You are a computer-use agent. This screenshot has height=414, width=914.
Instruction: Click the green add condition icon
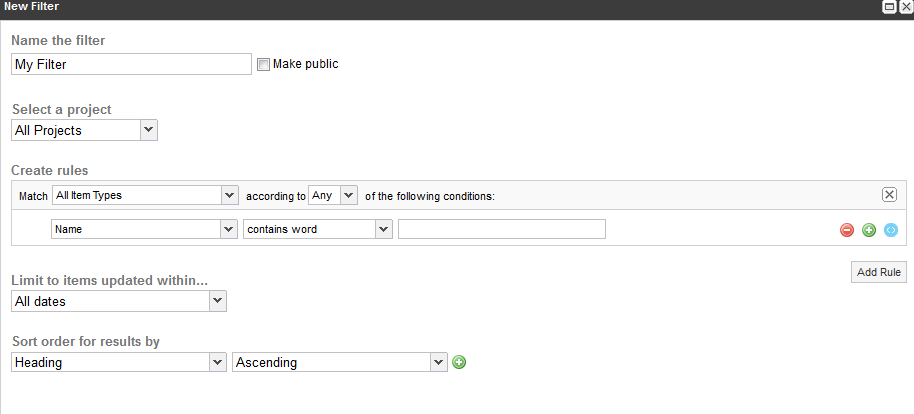tap(869, 230)
